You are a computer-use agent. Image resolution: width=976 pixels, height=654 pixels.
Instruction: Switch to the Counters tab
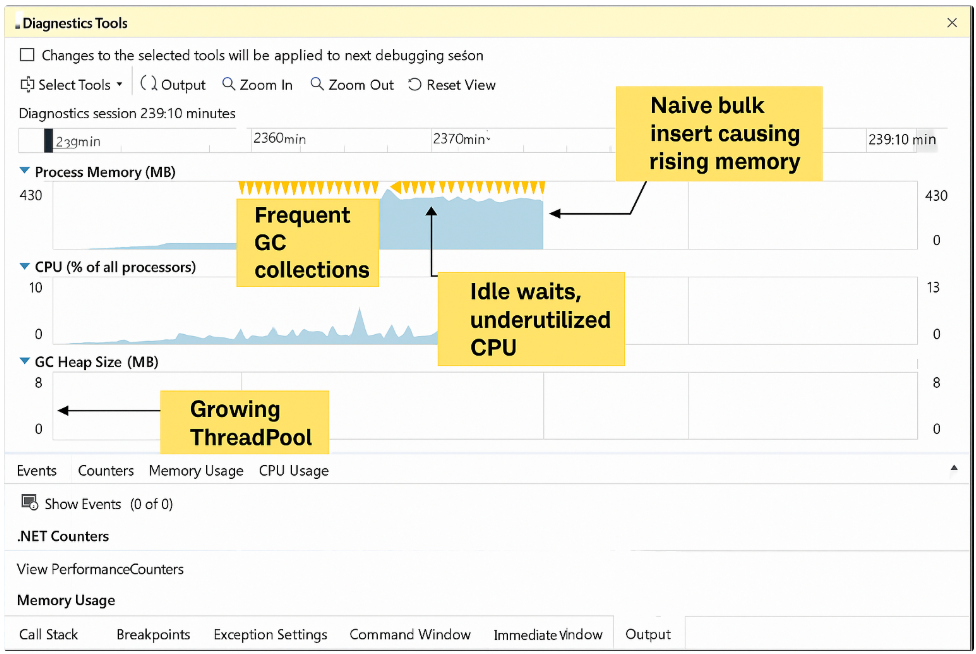[x=105, y=470]
